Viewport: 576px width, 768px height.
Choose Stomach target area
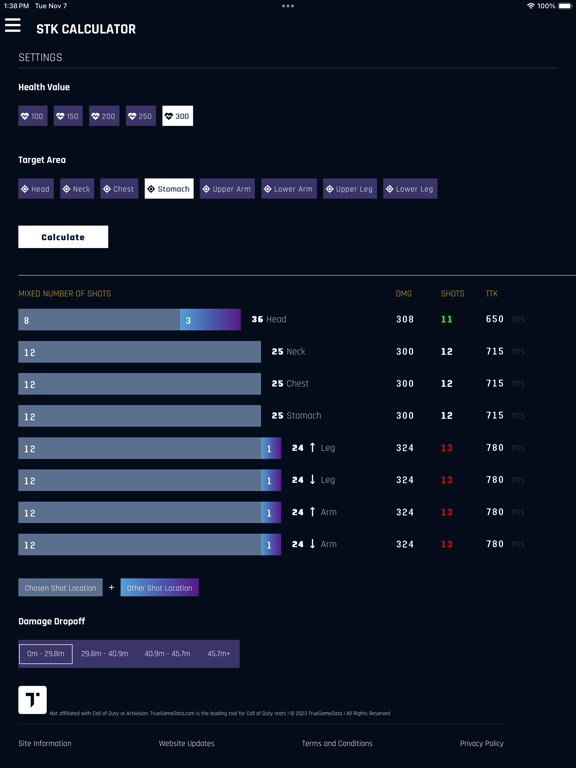pos(169,189)
